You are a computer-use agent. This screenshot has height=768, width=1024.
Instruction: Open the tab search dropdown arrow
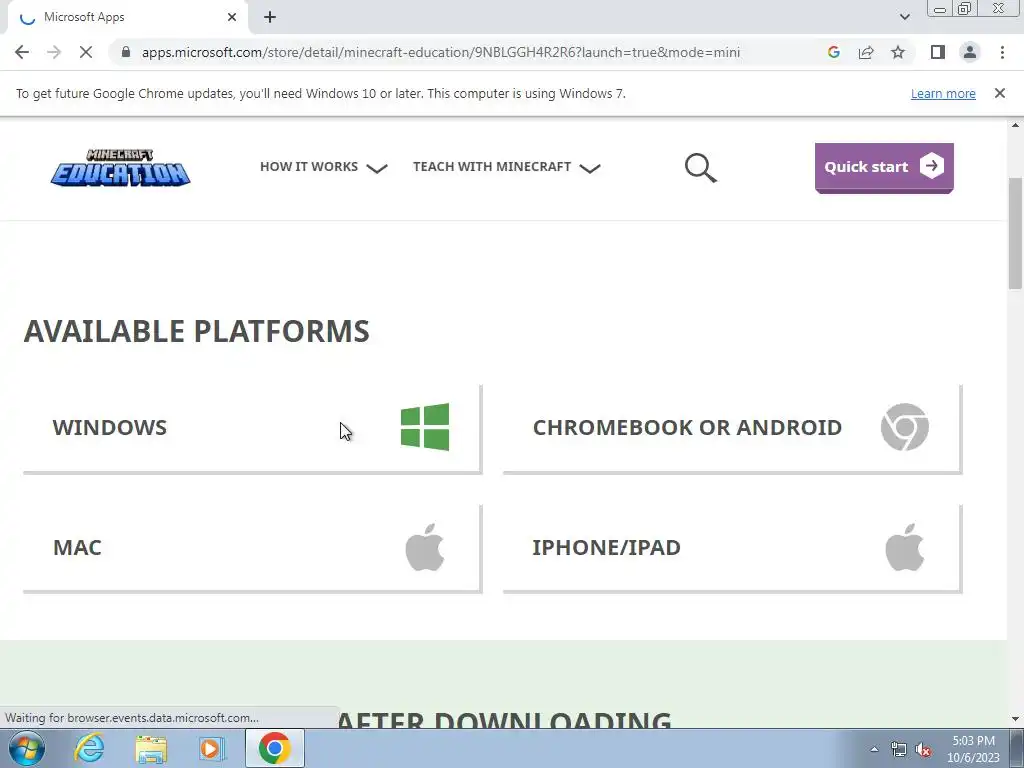(x=904, y=17)
